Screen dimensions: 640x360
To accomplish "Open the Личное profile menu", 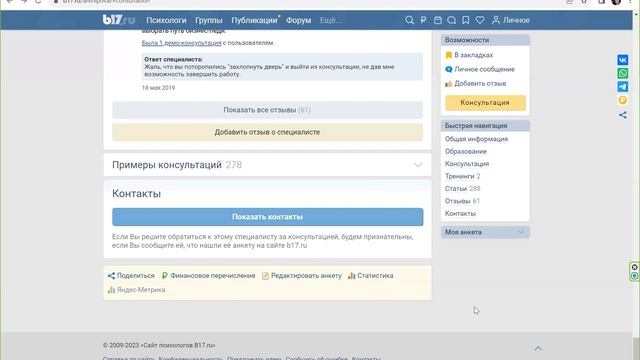I will (x=511, y=20).
